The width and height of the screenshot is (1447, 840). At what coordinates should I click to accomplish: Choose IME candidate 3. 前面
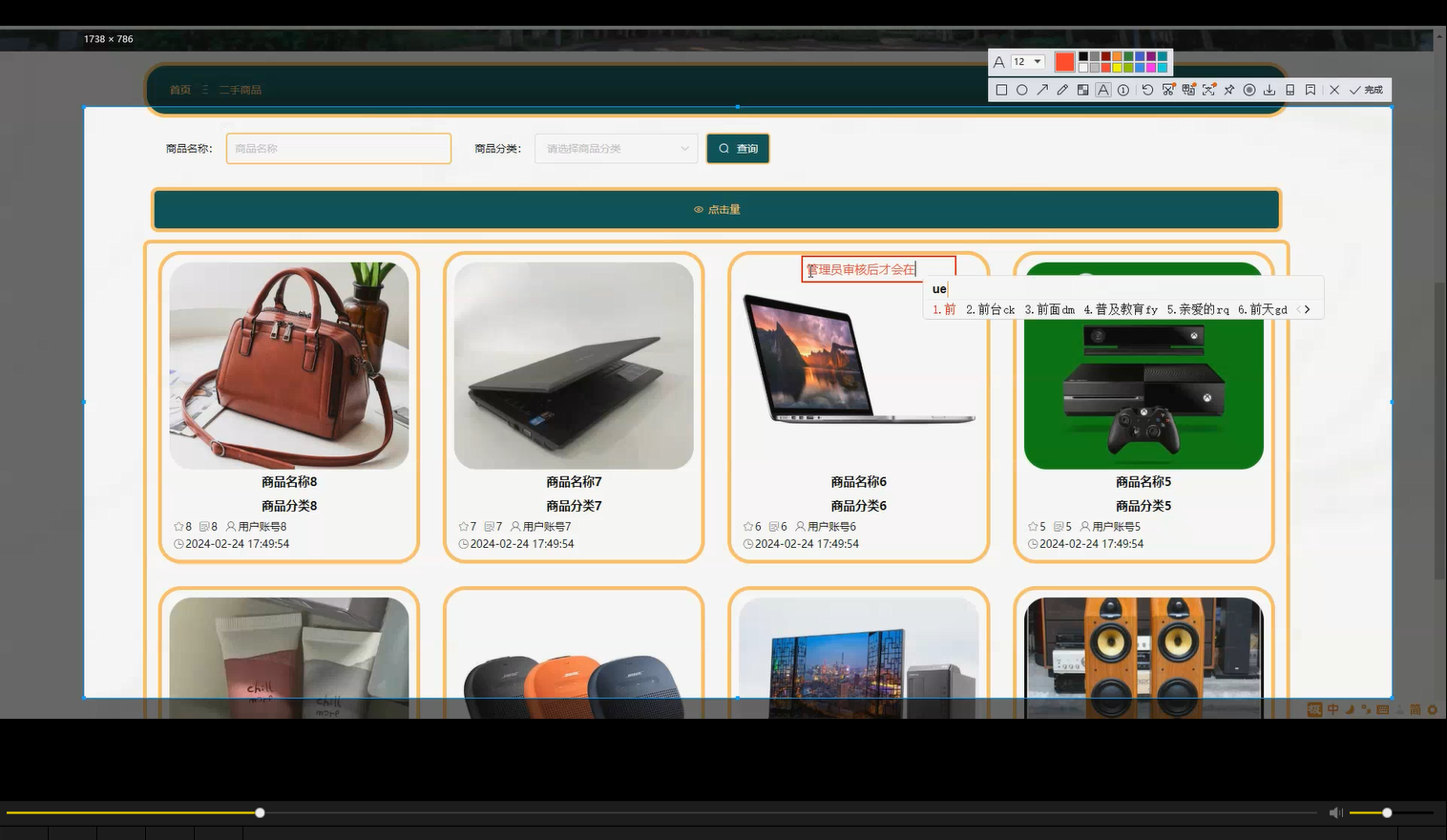click(1049, 309)
